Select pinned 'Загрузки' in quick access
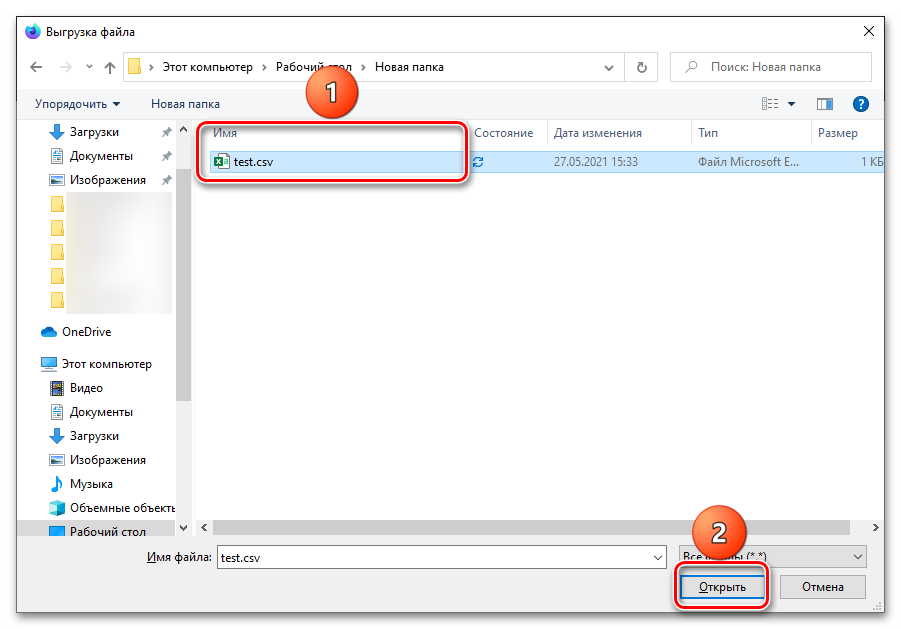The width and height of the screenshot is (901, 629). (94, 132)
